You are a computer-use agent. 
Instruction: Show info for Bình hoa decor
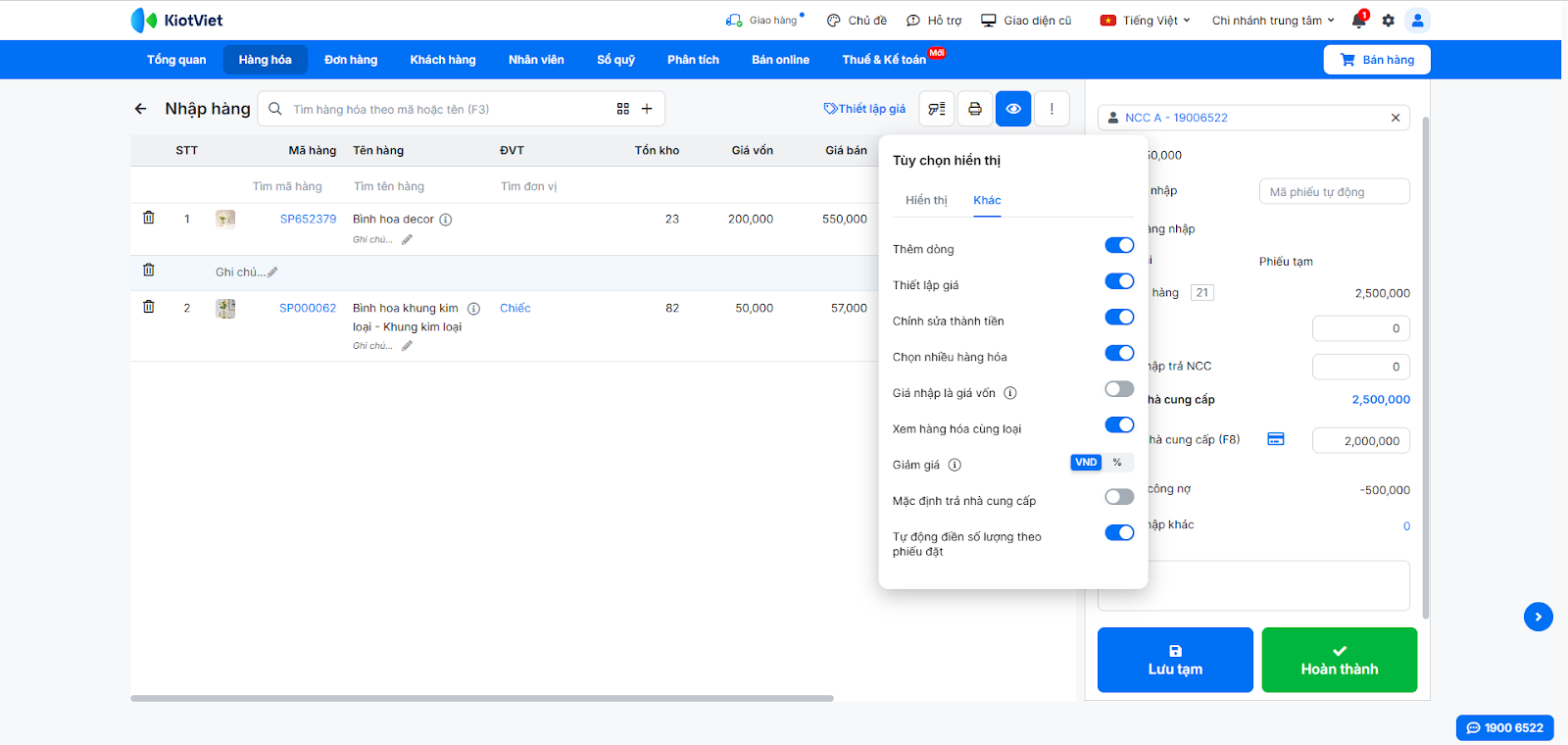coord(446,220)
